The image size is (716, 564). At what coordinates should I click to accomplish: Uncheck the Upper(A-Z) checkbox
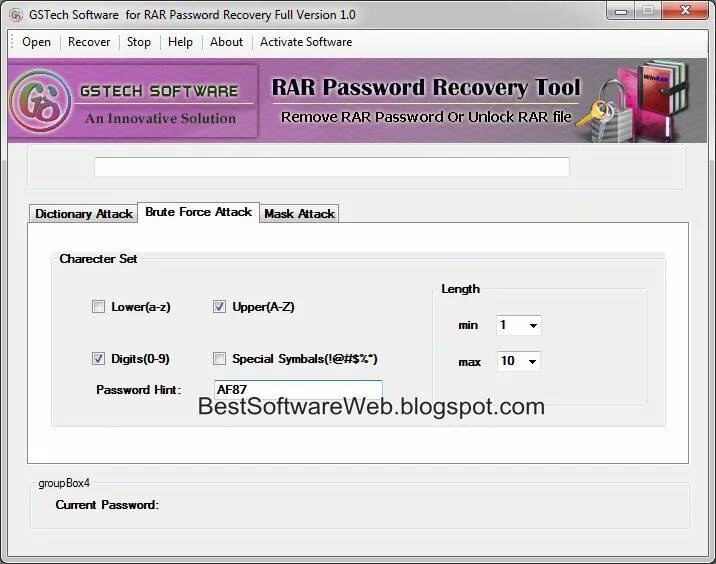219,306
